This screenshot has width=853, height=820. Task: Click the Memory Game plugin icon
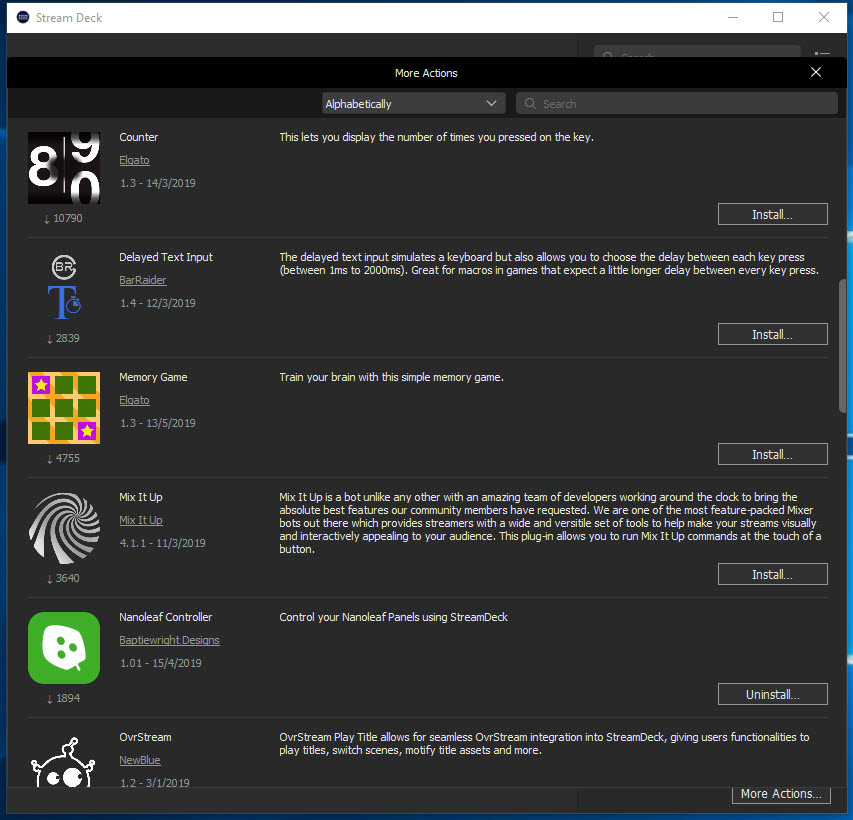pyautogui.click(x=64, y=408)
